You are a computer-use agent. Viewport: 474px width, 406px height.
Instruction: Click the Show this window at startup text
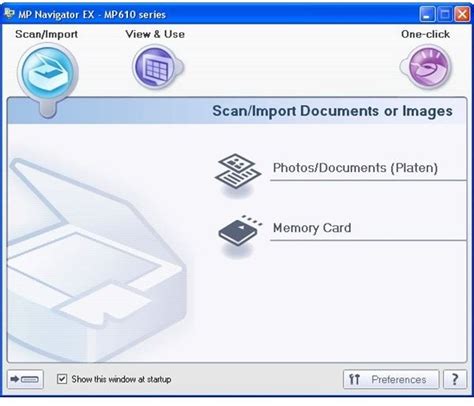point(121,379)
